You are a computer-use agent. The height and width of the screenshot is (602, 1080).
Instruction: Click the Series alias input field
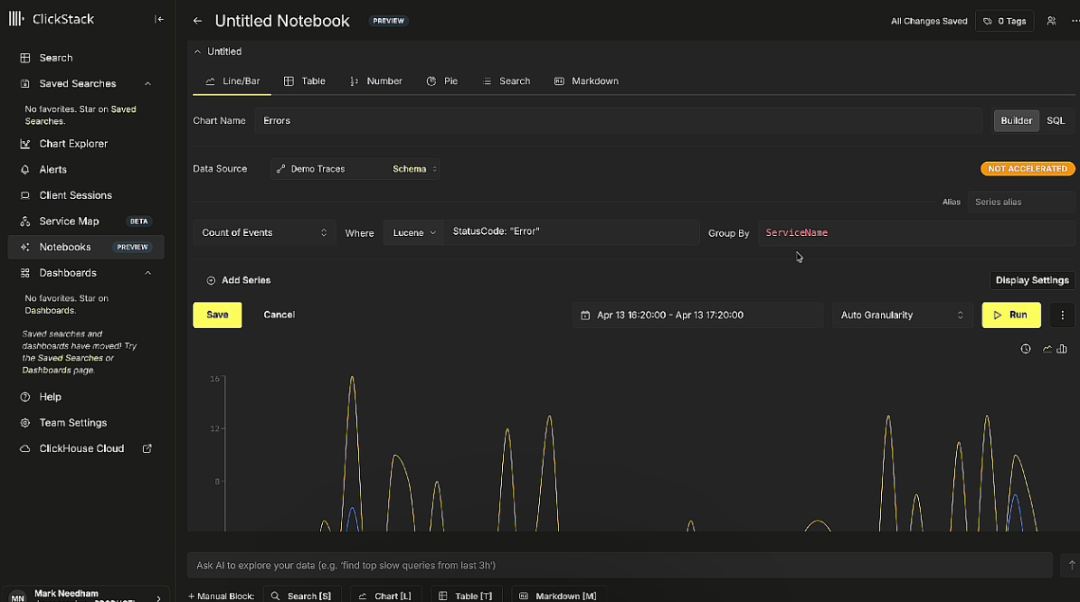[x=1021, y=202]
